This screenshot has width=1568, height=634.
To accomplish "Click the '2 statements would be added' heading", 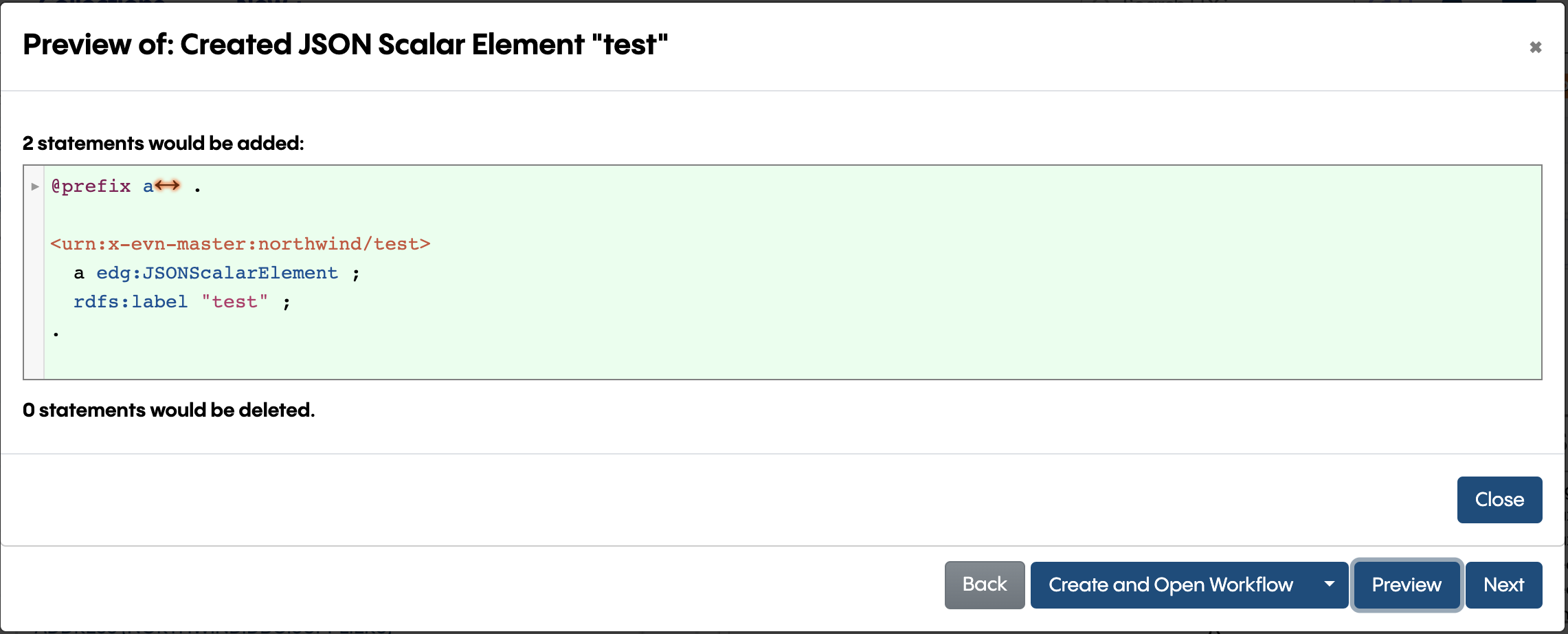I will (x=163, y=143).
